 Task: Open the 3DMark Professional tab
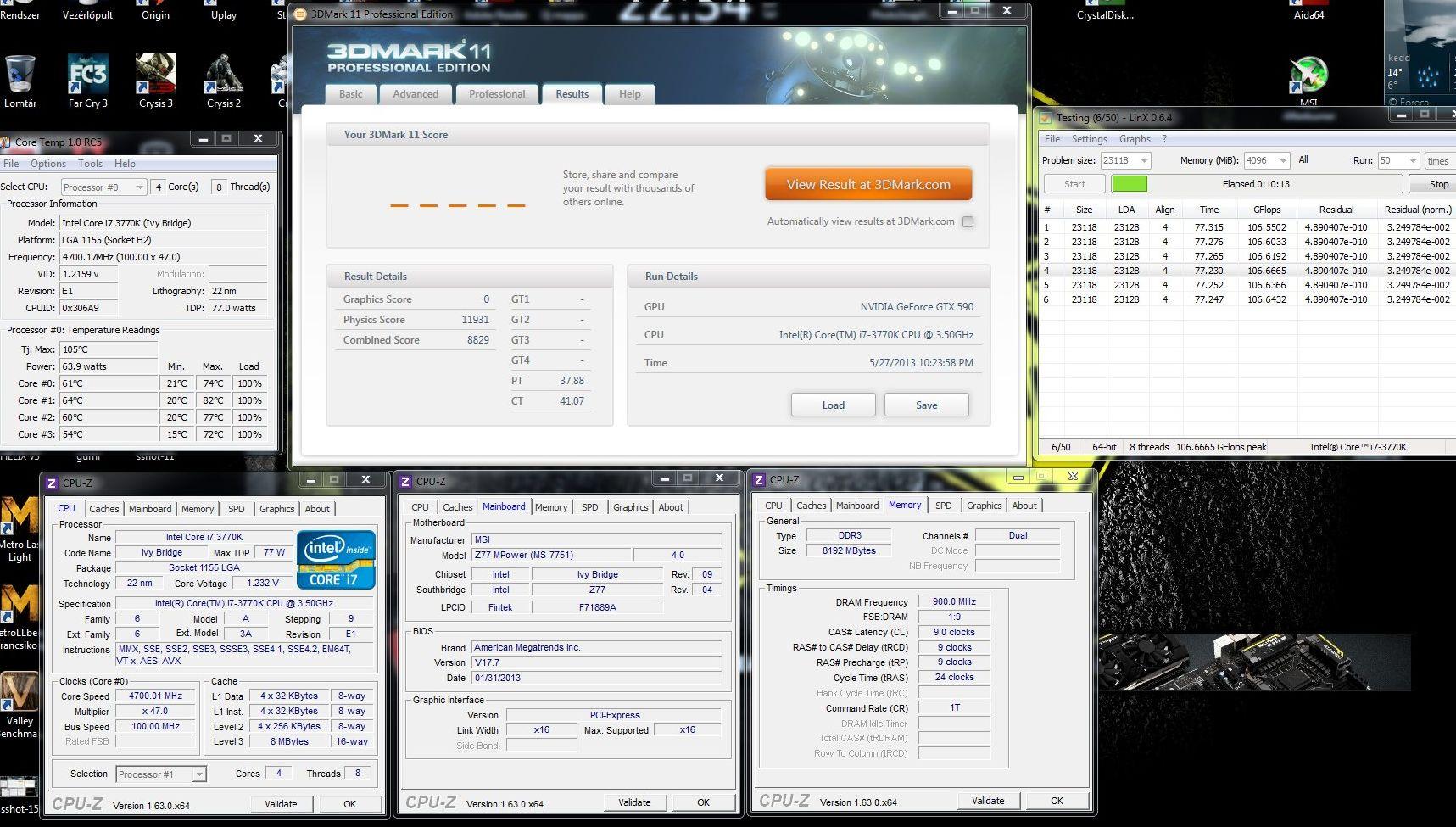click(x=497, y=94)
